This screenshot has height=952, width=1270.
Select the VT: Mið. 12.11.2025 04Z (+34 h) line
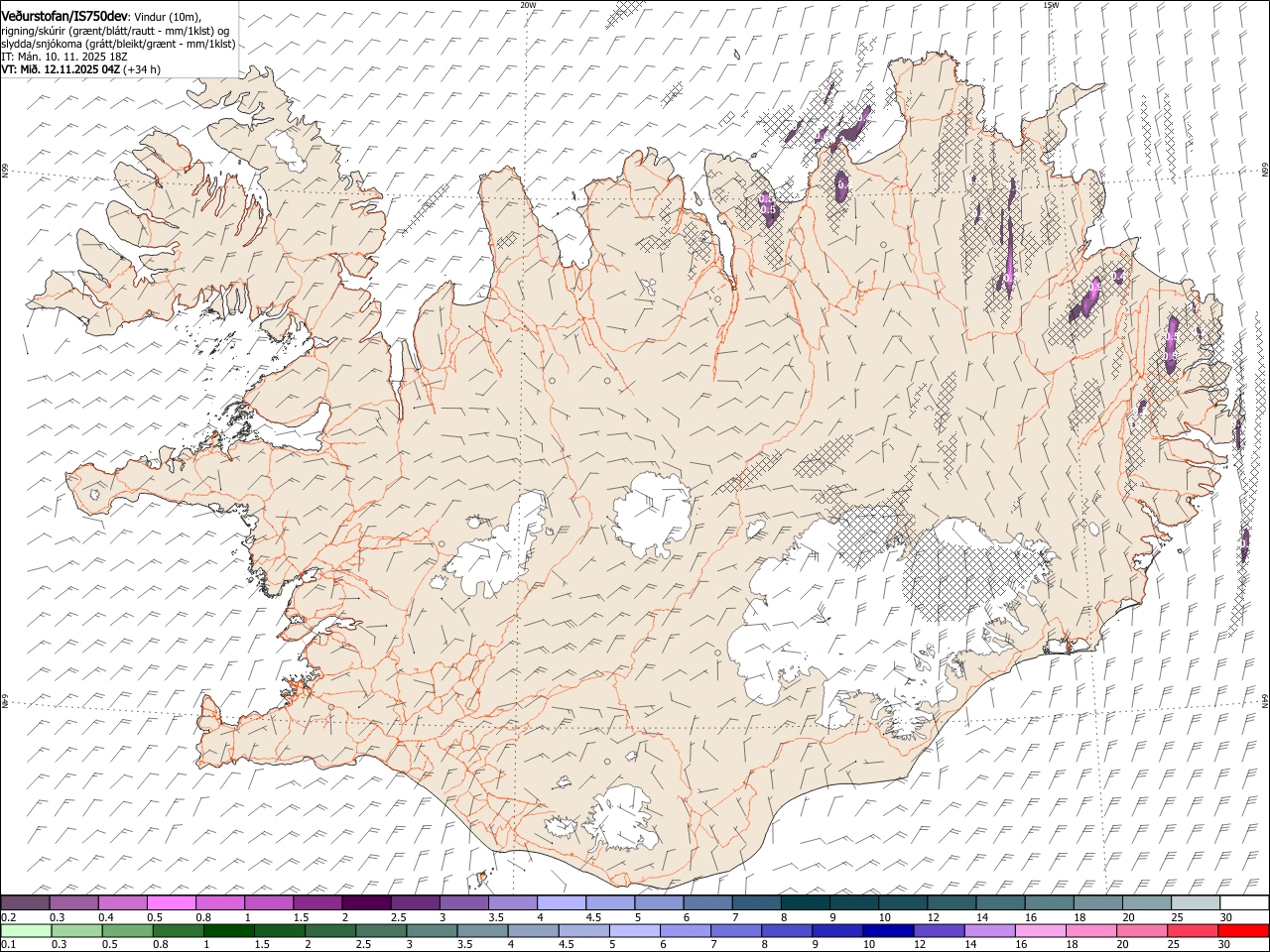click(x=80, y=69)
